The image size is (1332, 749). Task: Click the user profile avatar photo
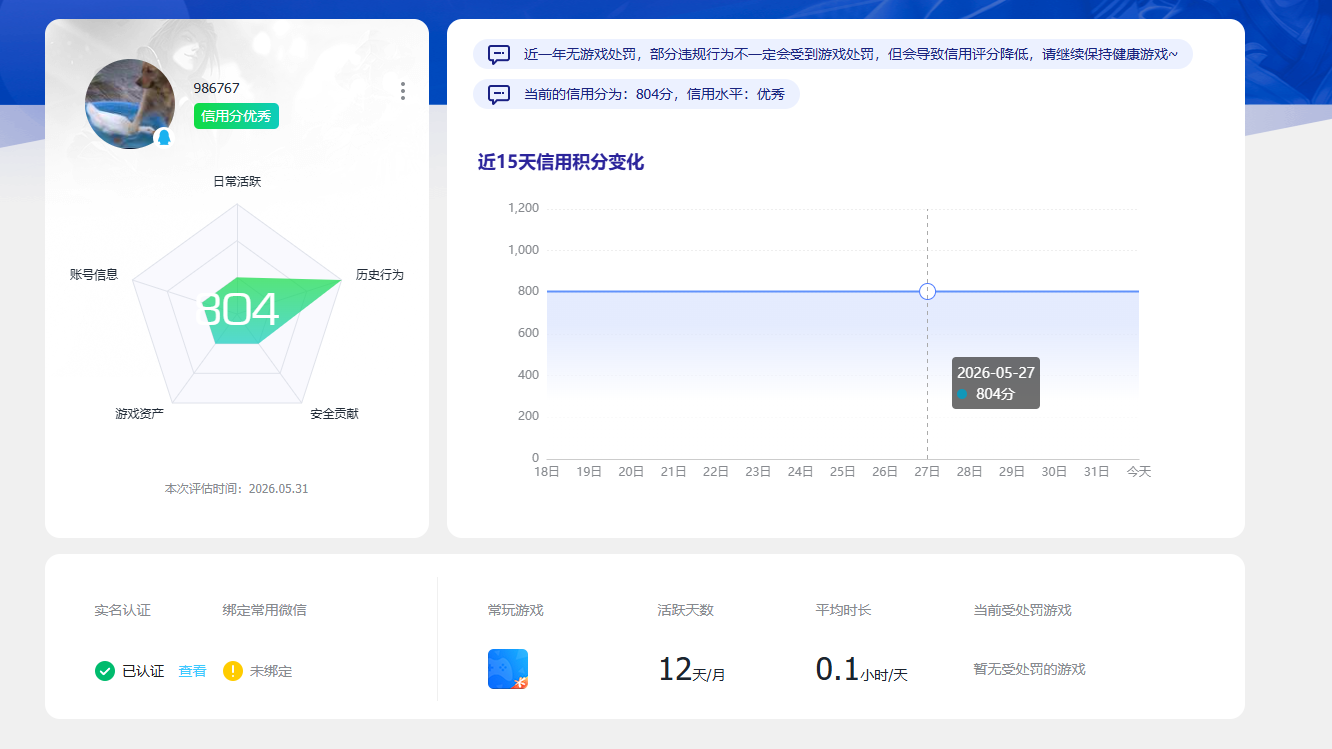130,104
